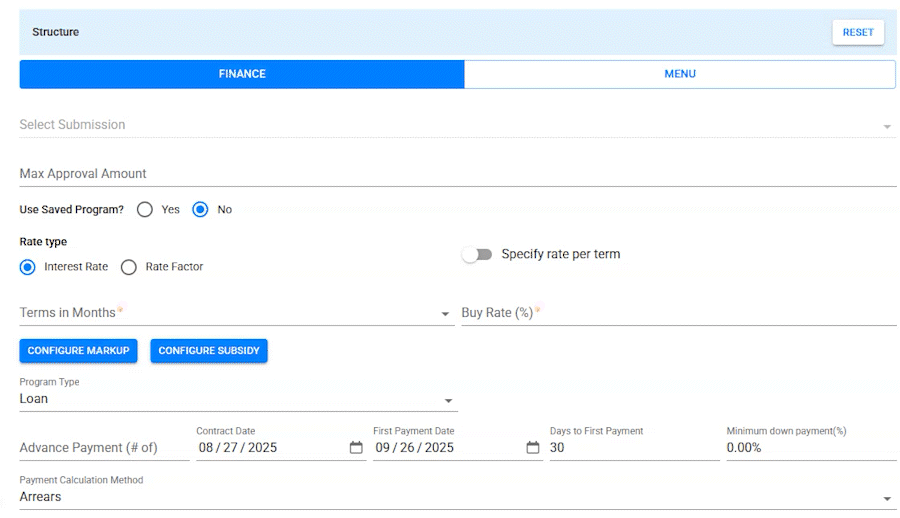
Task: Toggle Specify rate per term switch
Action: [x=477, y=255]
